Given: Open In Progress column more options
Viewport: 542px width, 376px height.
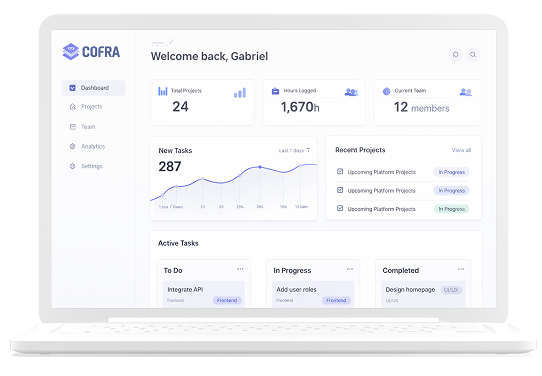Looking at the screenshot, I should click(x=350, y=269).
